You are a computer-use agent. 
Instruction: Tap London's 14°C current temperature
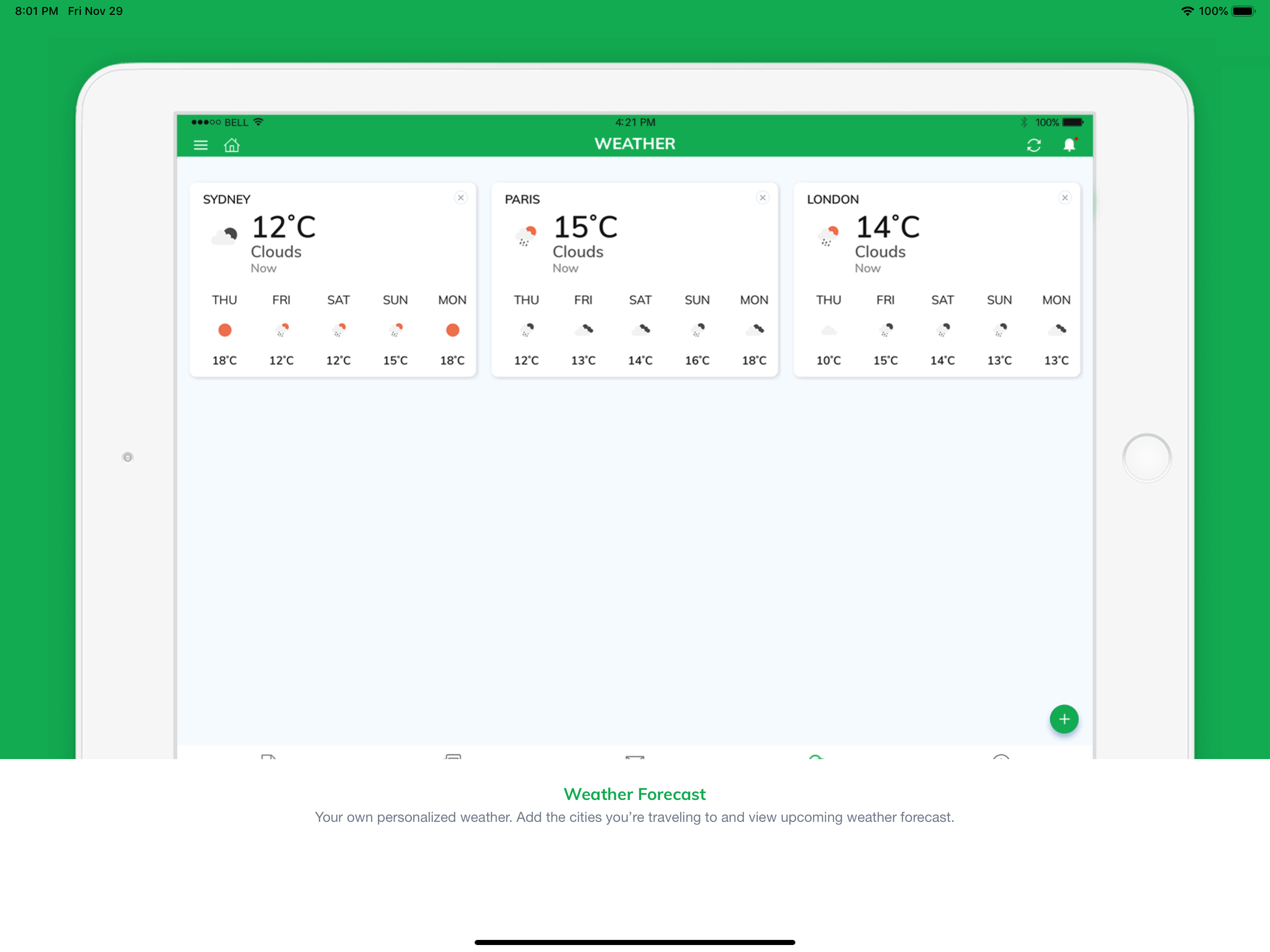point(887,227)
